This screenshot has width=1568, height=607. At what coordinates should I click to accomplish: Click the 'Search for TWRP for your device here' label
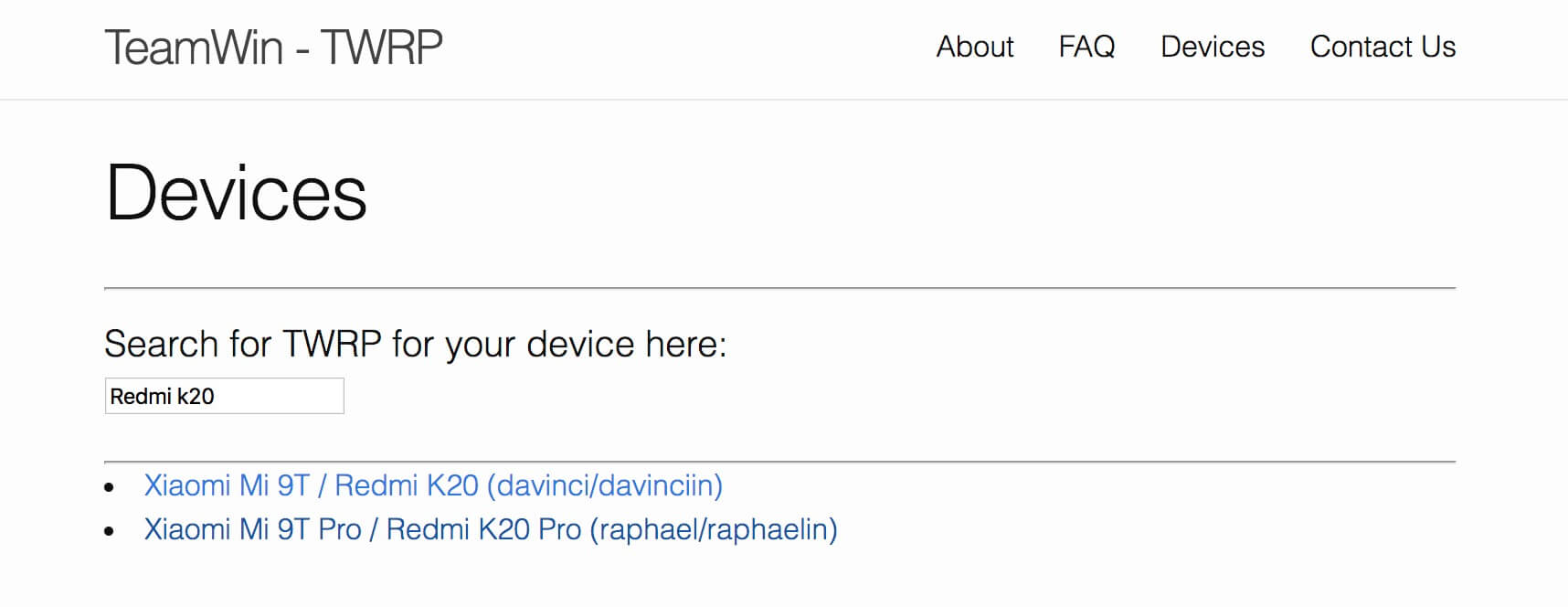[415, 345]
